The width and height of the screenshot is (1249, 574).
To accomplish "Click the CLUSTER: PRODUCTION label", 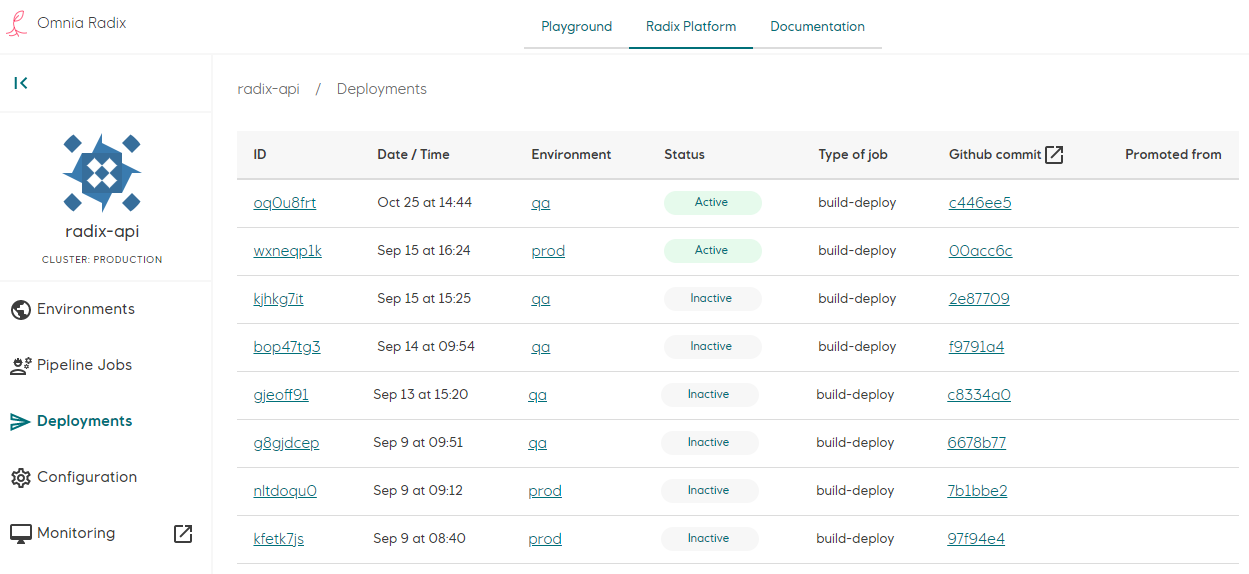I will (102, 260).
